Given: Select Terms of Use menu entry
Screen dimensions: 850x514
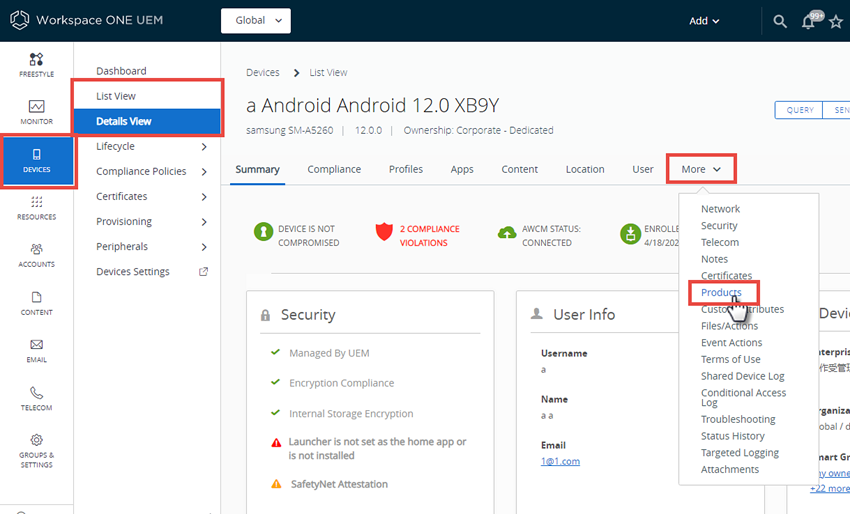Looking at the screenshot, I should click(x=730, y=359).
